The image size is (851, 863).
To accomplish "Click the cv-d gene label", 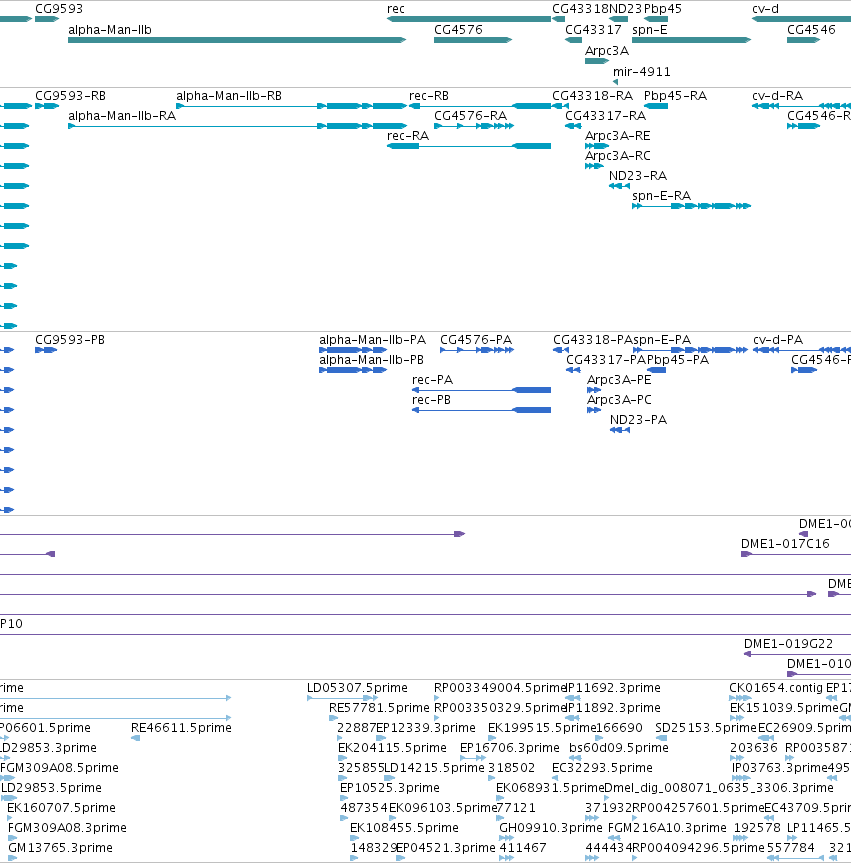I will pos(765,9).
